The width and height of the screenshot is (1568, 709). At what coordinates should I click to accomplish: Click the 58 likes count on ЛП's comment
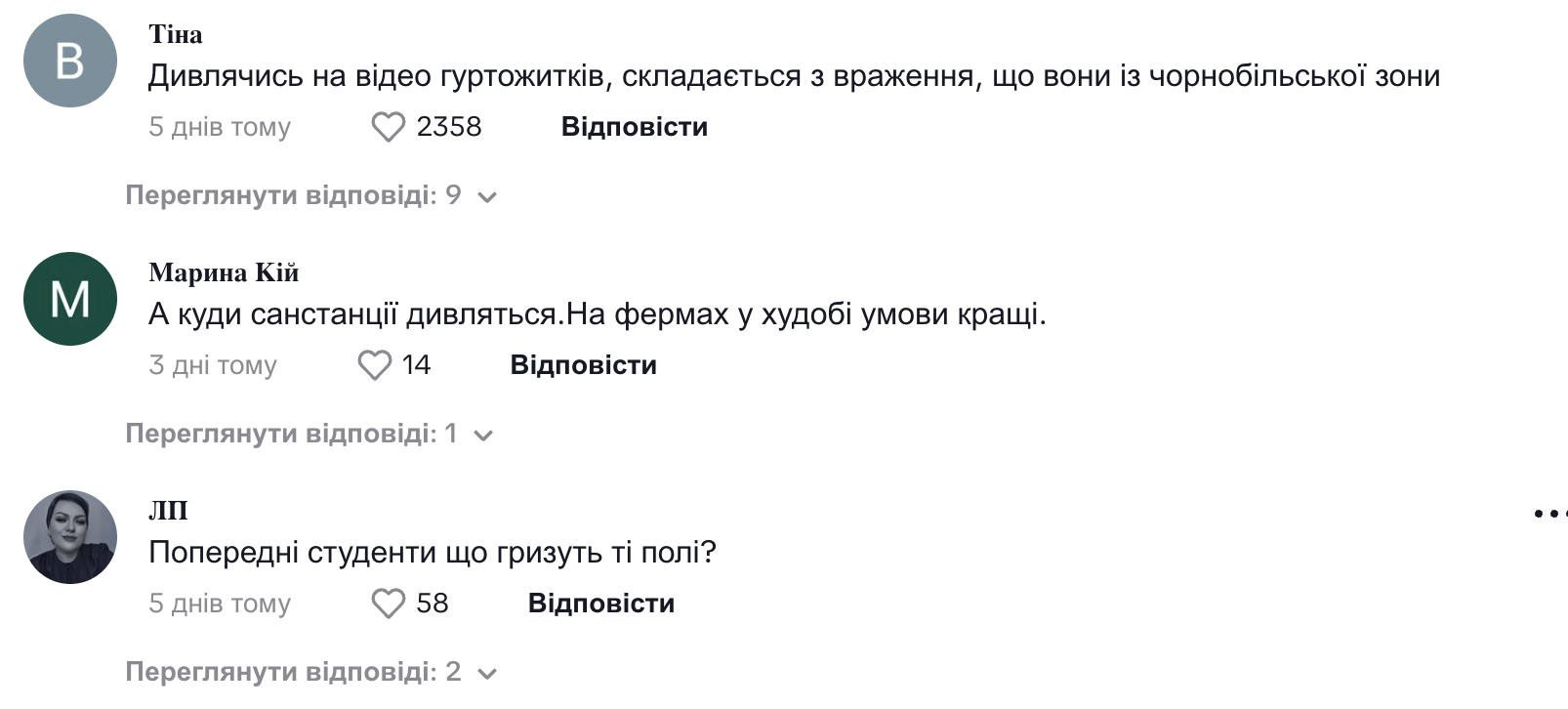tap(433, 604)
